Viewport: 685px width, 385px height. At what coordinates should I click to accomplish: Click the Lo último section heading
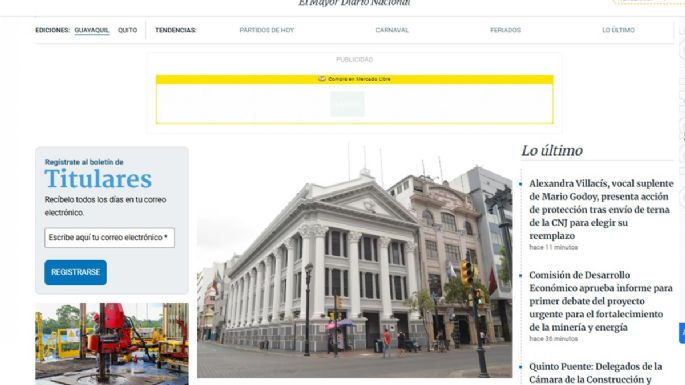[x=552, y=151]
